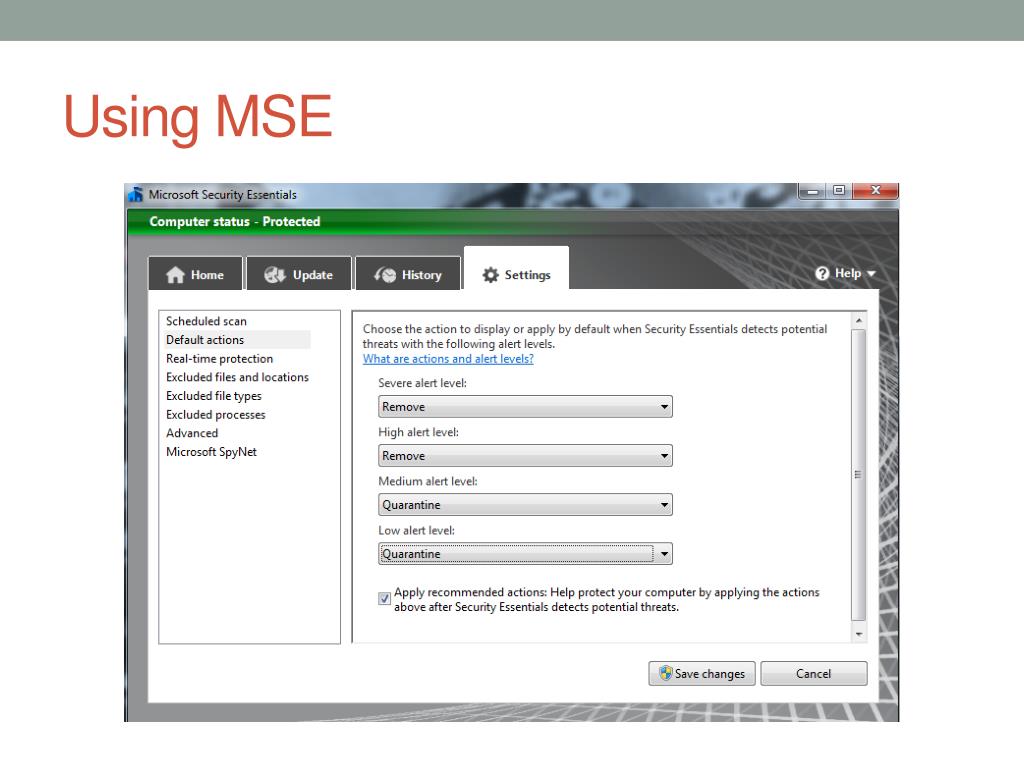Screen dimensions: 1024x768
Task: Click the Help question mark icon
Action: coord(822,274)
